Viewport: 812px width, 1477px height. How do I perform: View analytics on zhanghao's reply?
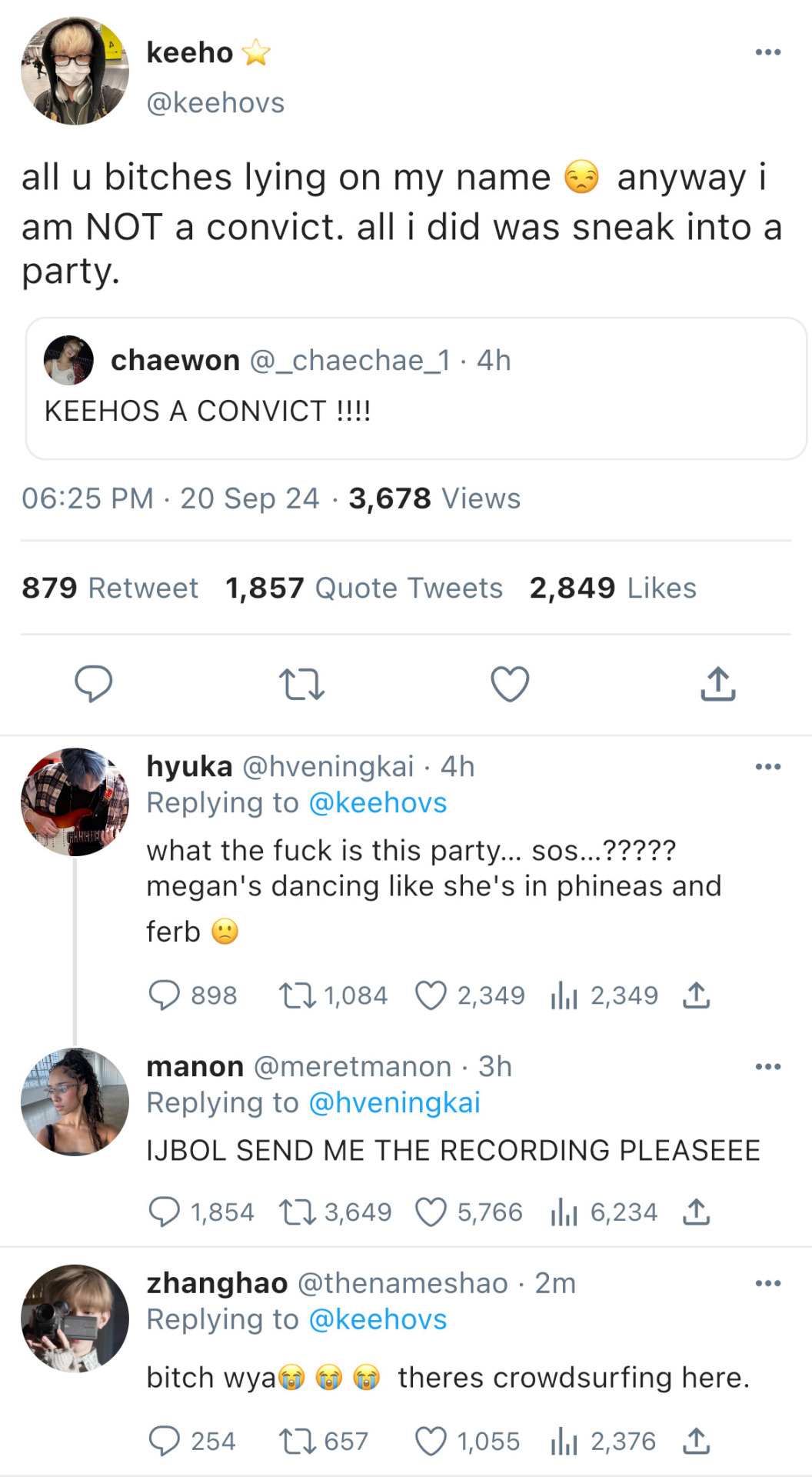[564, 1441]
